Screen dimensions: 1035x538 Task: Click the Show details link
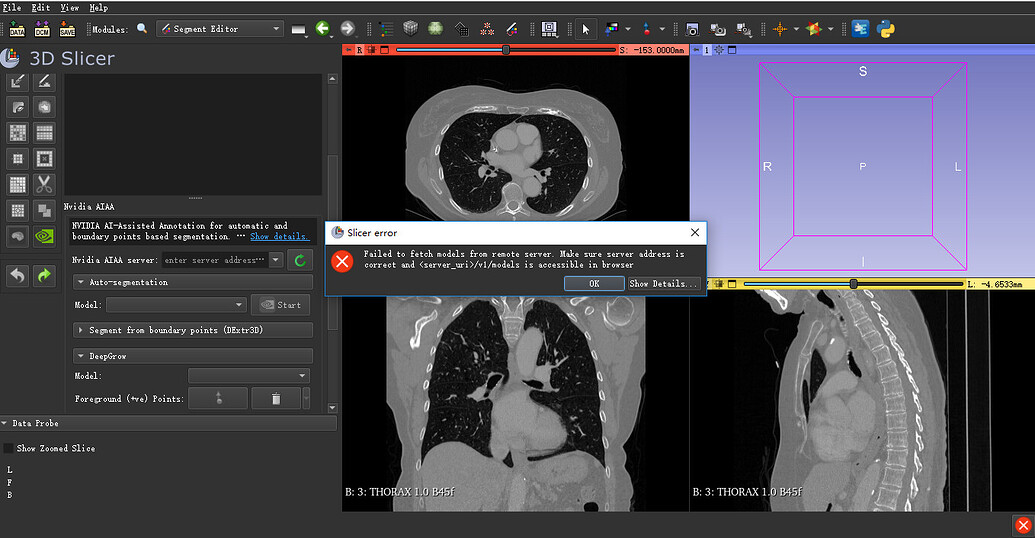(x=279, y=236)
